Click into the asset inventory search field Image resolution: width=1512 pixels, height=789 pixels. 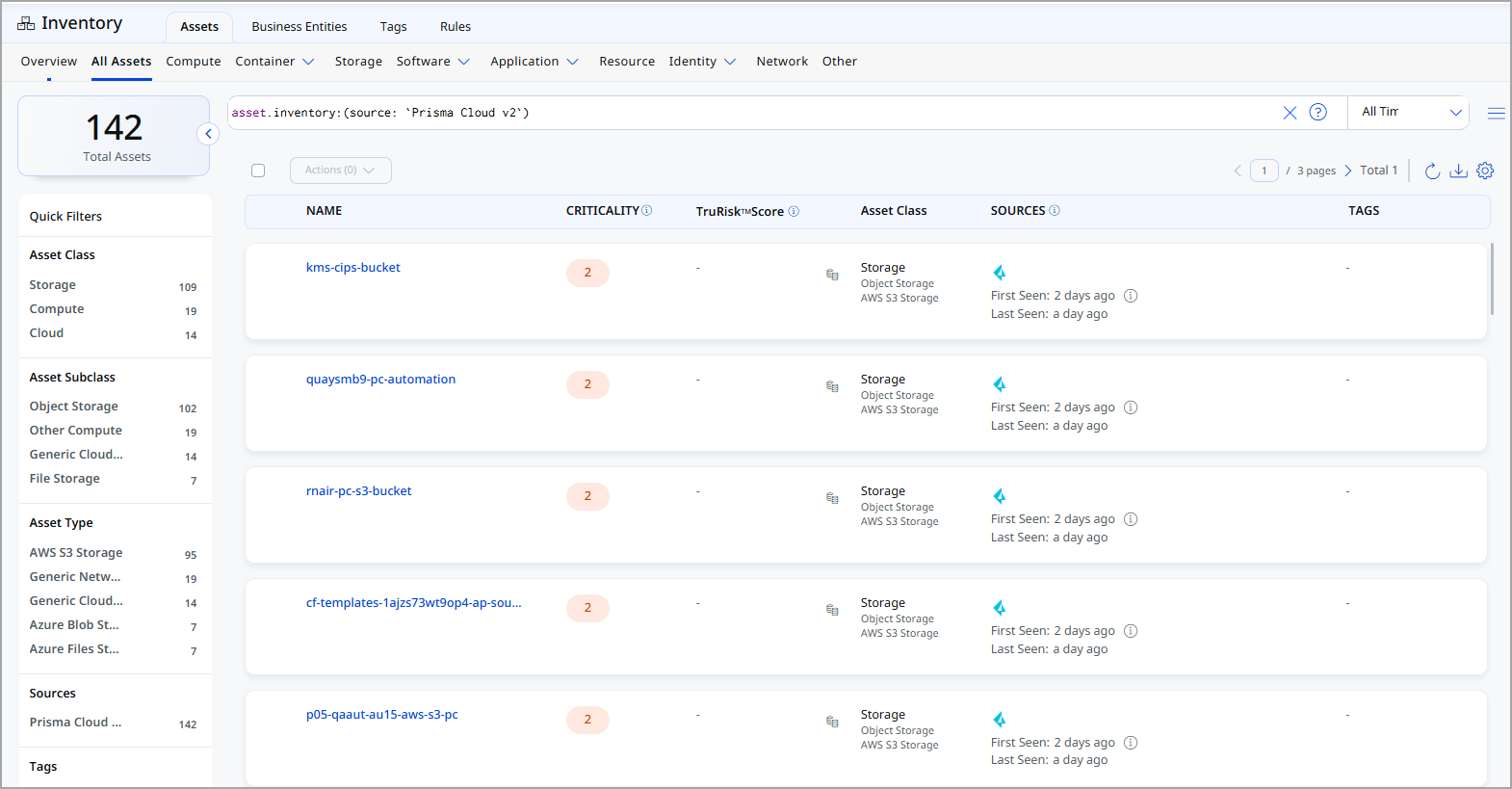tap(751, 113)
